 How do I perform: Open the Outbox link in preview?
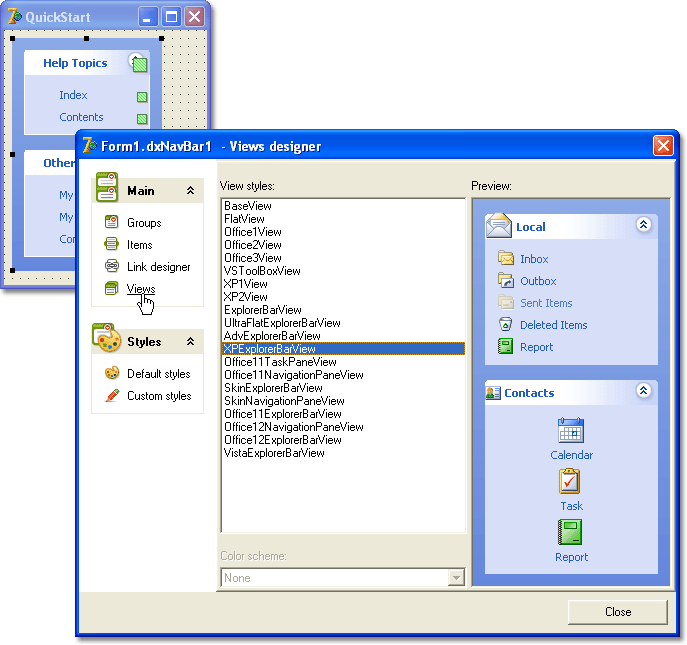(538, 281)
